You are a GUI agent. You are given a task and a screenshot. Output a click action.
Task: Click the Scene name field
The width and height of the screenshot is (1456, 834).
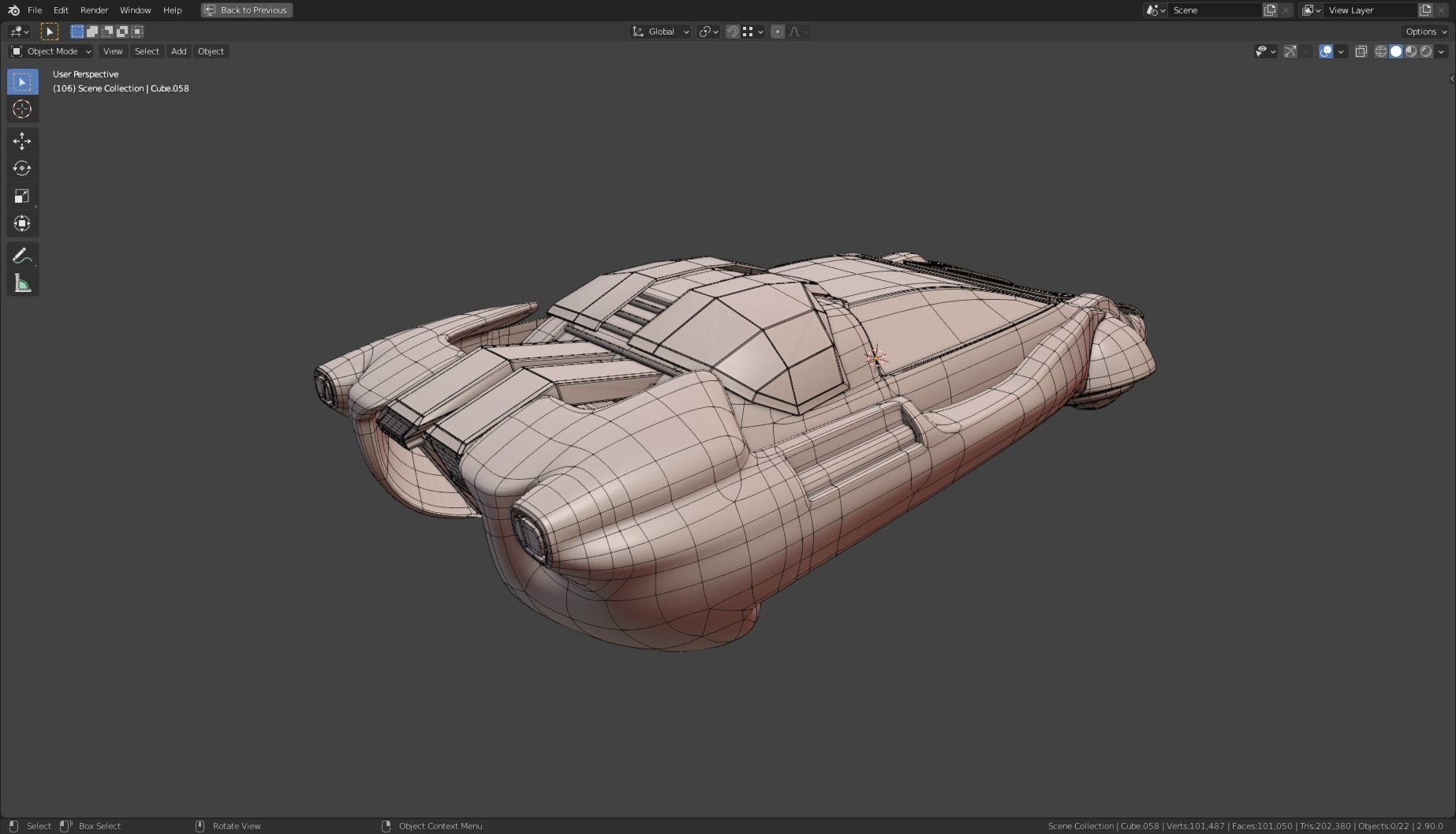tap(1215, 10)
